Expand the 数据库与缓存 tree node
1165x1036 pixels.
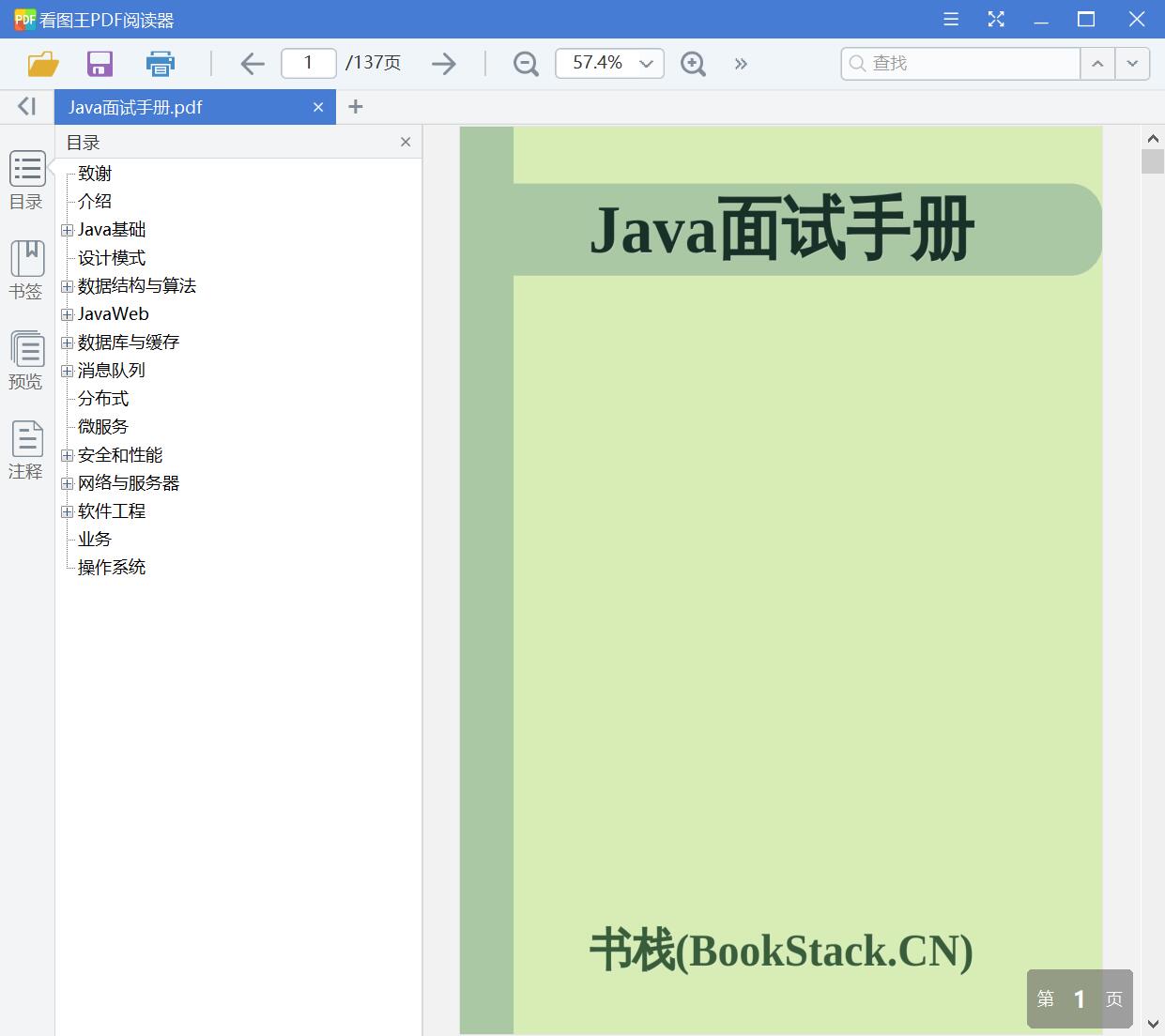68,343
